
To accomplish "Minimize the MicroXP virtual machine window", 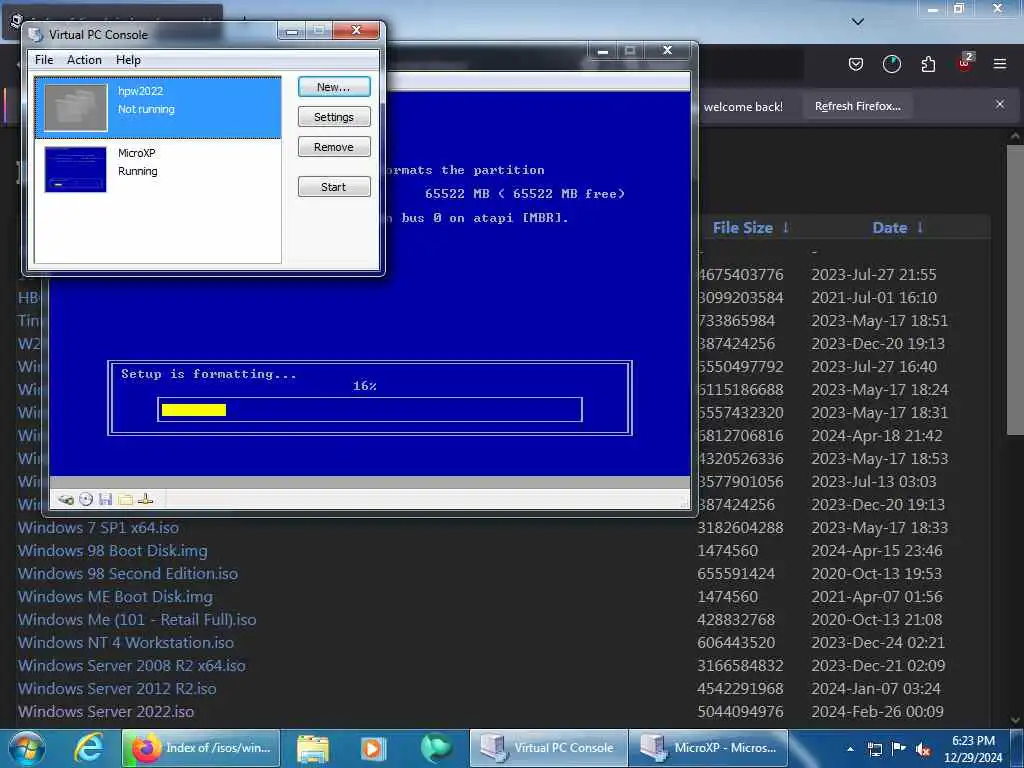I will pyautogui.click(x=602, y=51).
